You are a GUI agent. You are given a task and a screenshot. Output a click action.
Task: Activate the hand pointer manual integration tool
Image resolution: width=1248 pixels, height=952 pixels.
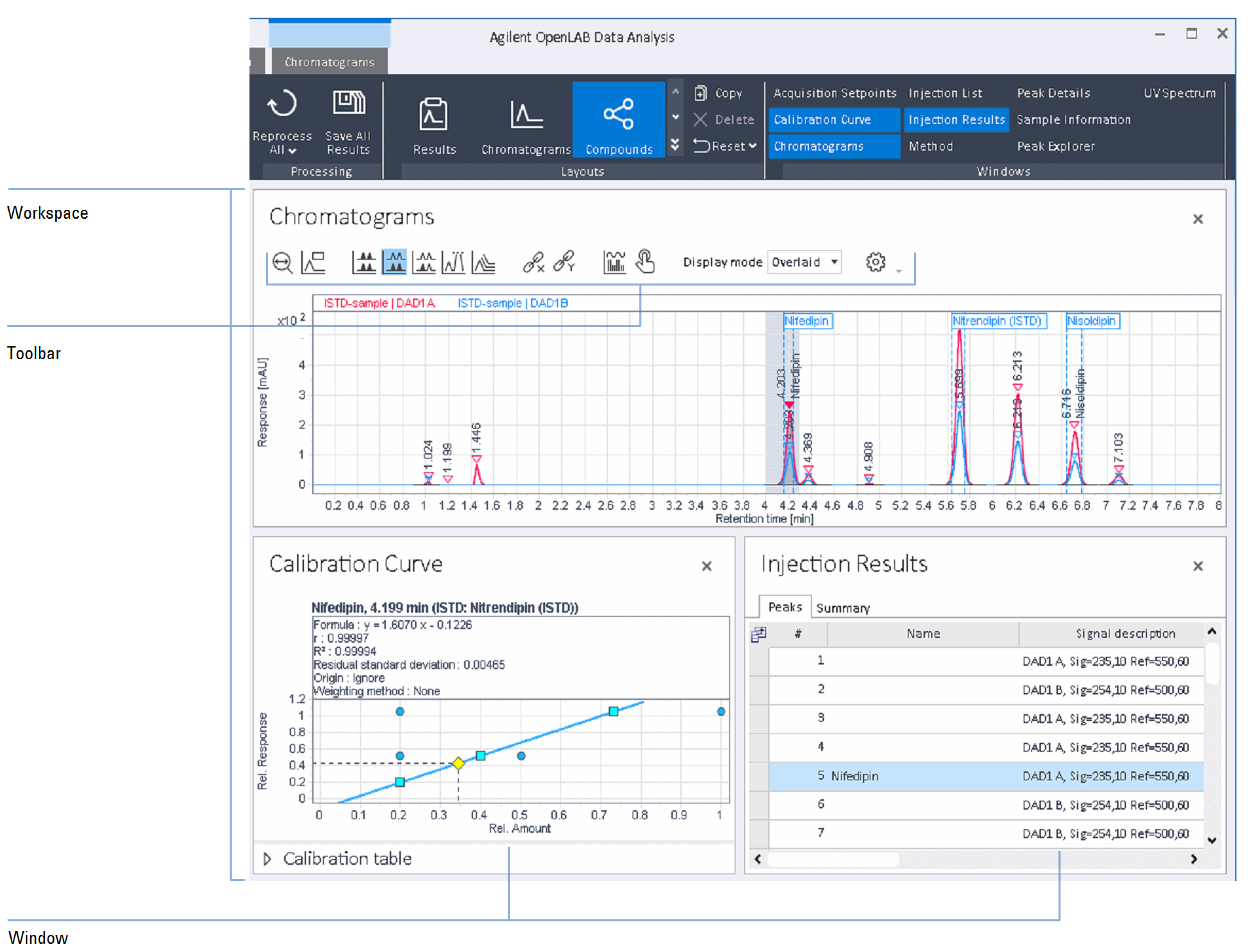pyautogui.click(x=645, y=261)
